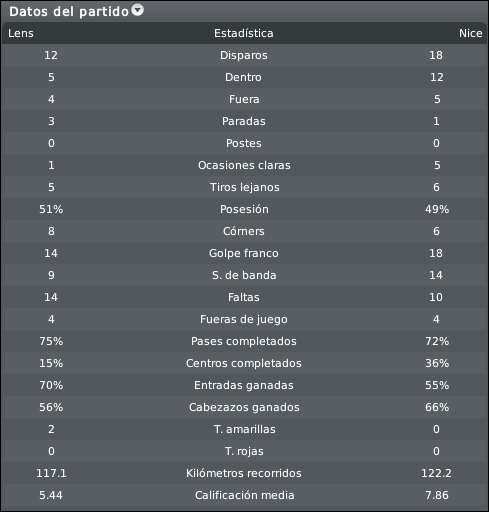
Task: Select the Lens column header
Action: 21,33
